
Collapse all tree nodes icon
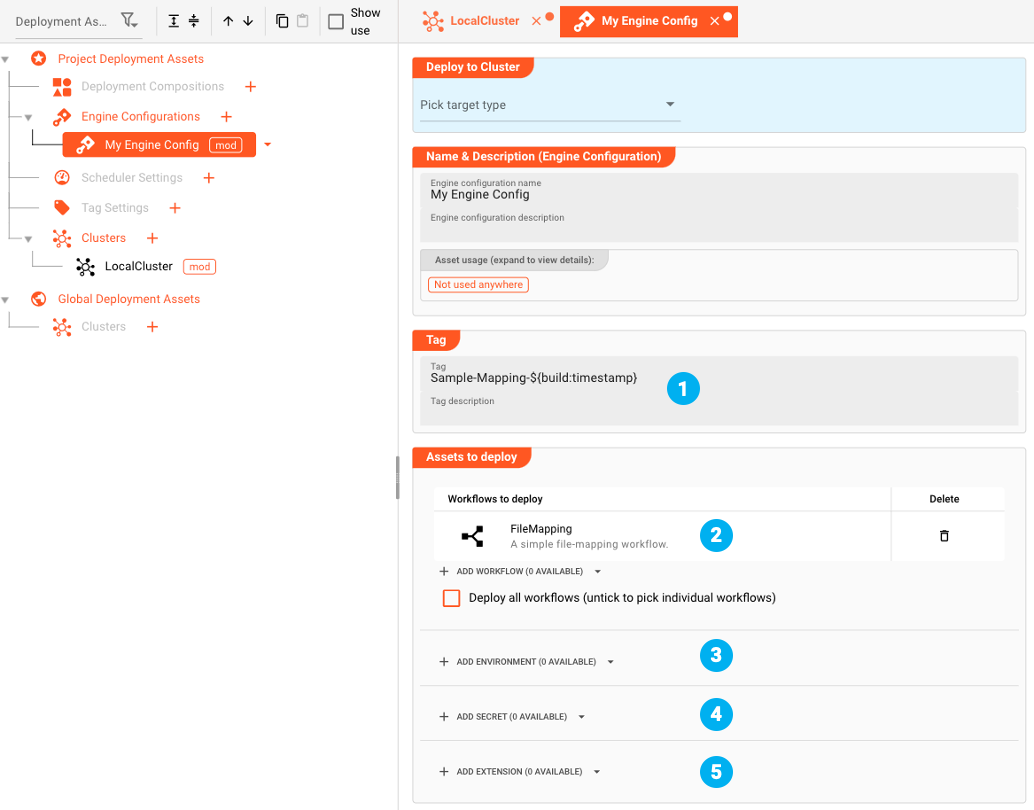click(x=194, y=21)
